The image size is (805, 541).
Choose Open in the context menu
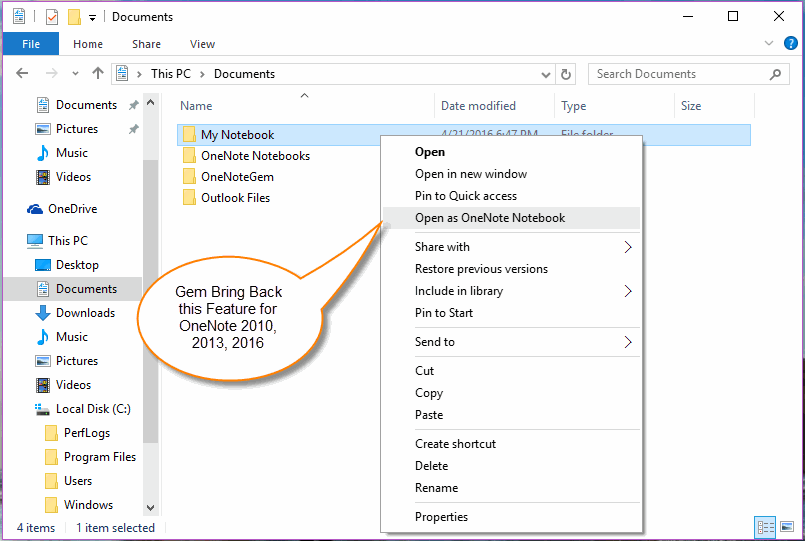[x=511, y=152]
